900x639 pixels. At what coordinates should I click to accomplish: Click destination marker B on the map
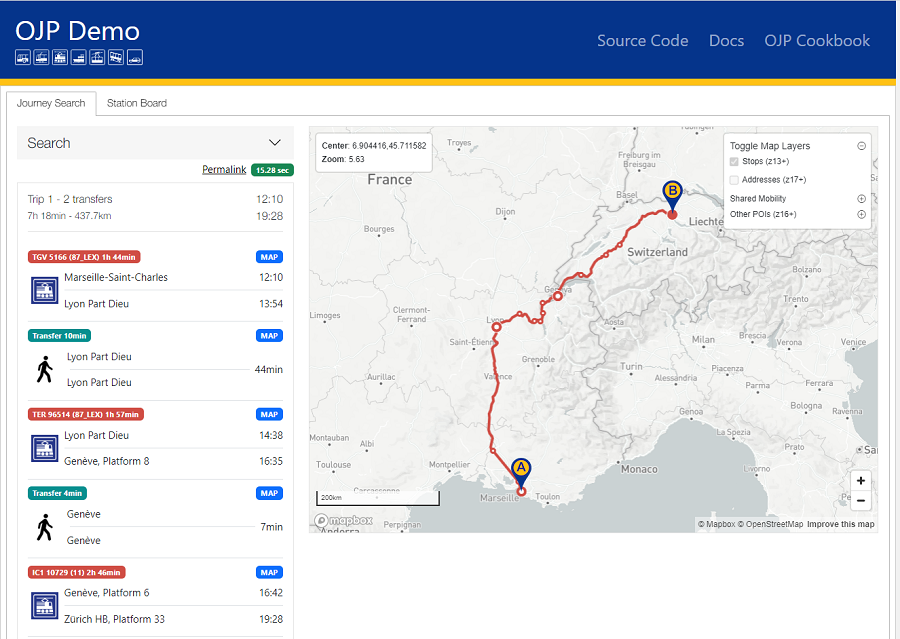click(672, 194)
